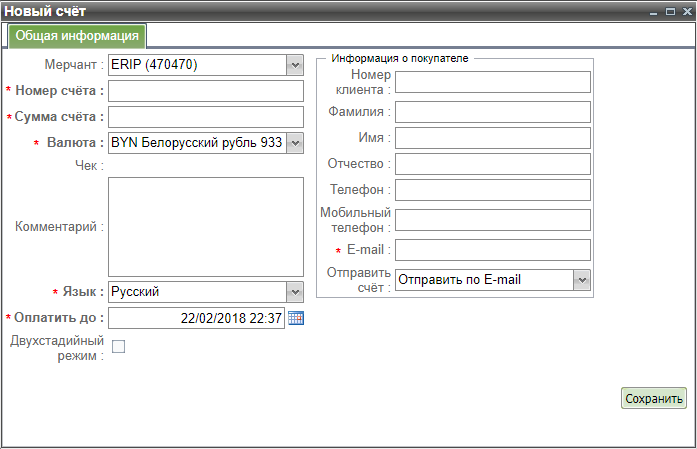Expand the Язык language dropdown

pyautogui.click(x=294, y=292)
